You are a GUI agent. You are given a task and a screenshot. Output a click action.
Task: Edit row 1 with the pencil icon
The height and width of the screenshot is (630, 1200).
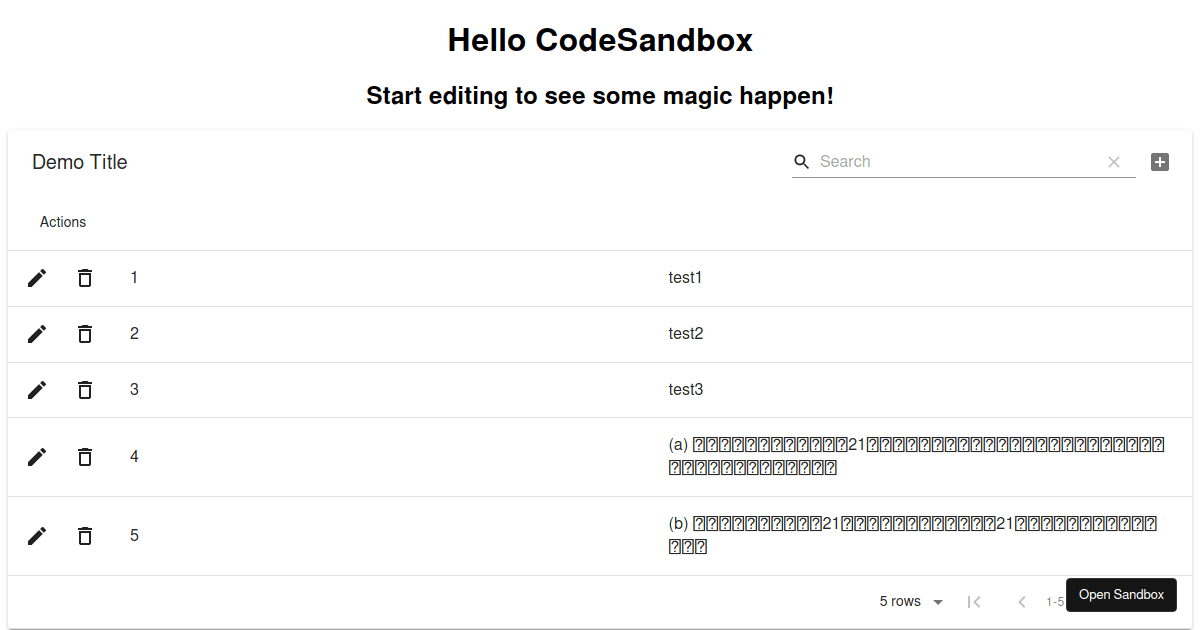(x=37, y=278)
